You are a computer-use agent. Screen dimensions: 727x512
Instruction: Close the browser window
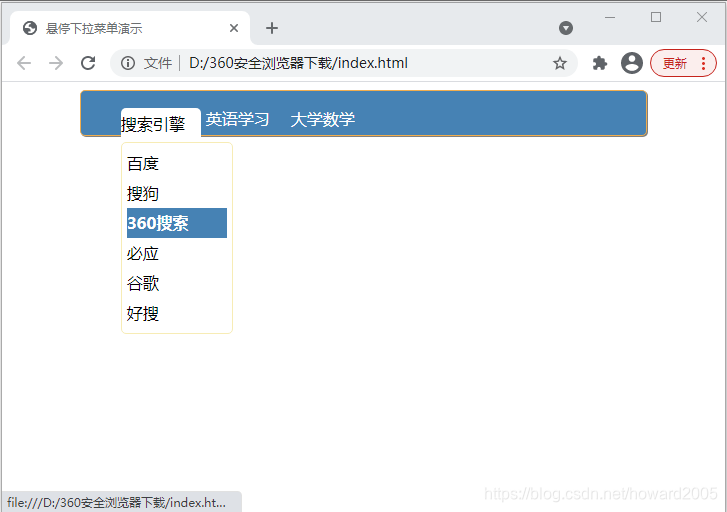point(701,18)
